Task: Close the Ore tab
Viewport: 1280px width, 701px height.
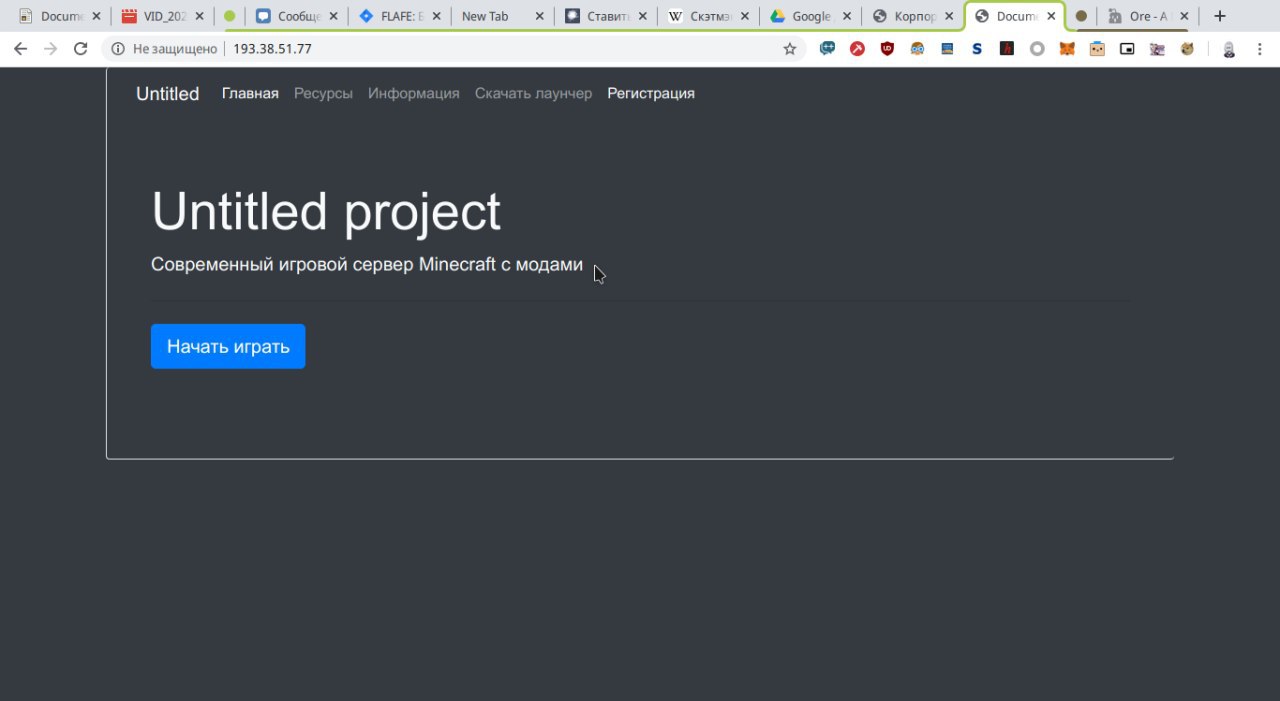Action: 1184,16
